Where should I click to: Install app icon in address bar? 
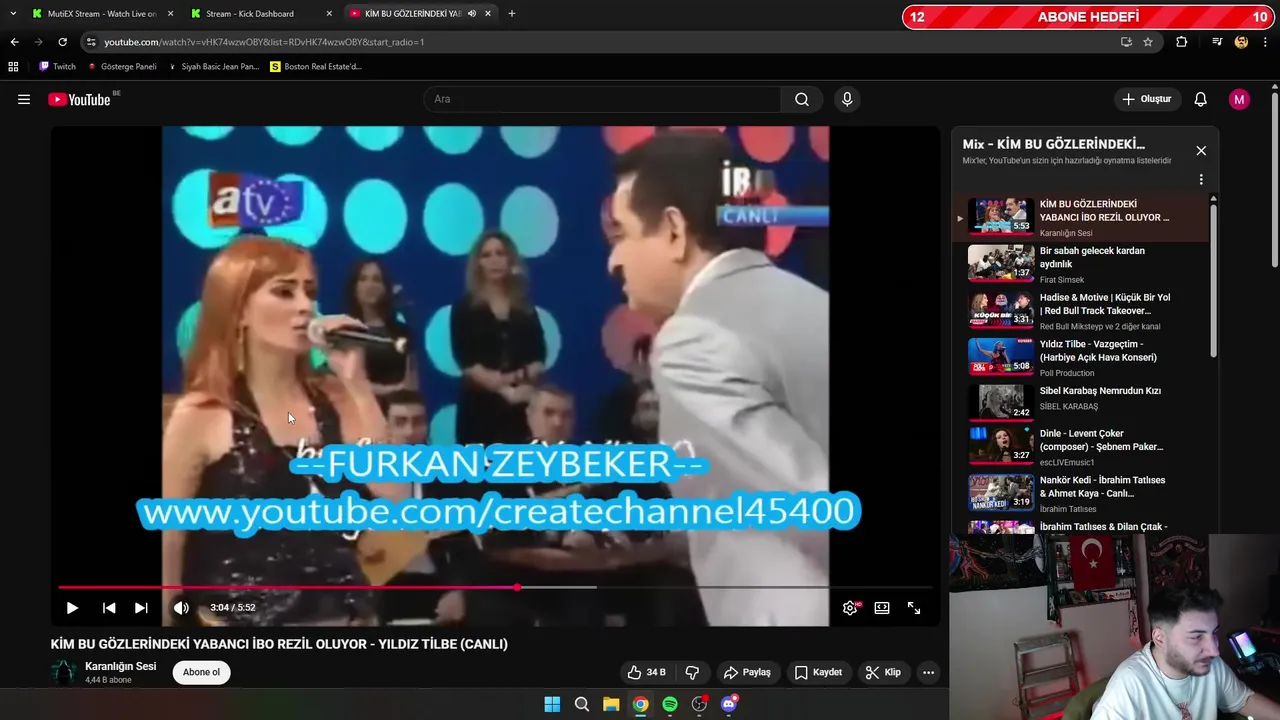pyautogui.click(x=1126, y=42)
